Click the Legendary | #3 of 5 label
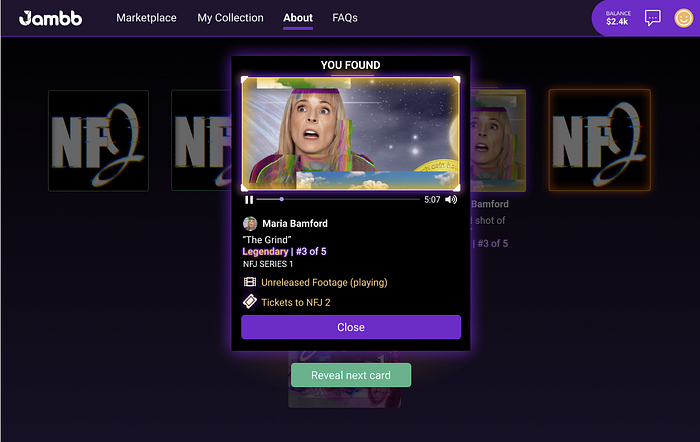The image size is (700, 442). pos(284,251)
